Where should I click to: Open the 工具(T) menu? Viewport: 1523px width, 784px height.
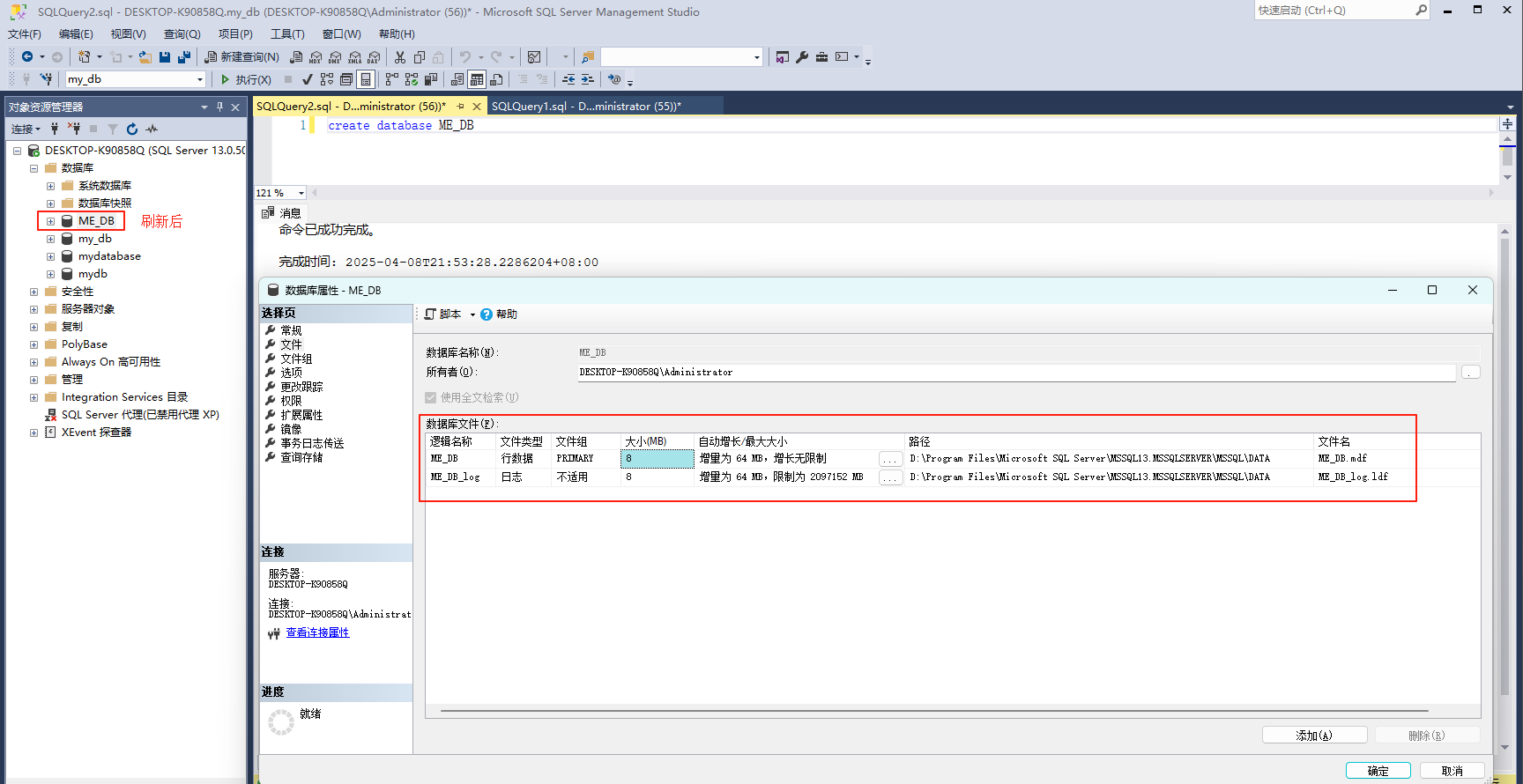287,33
